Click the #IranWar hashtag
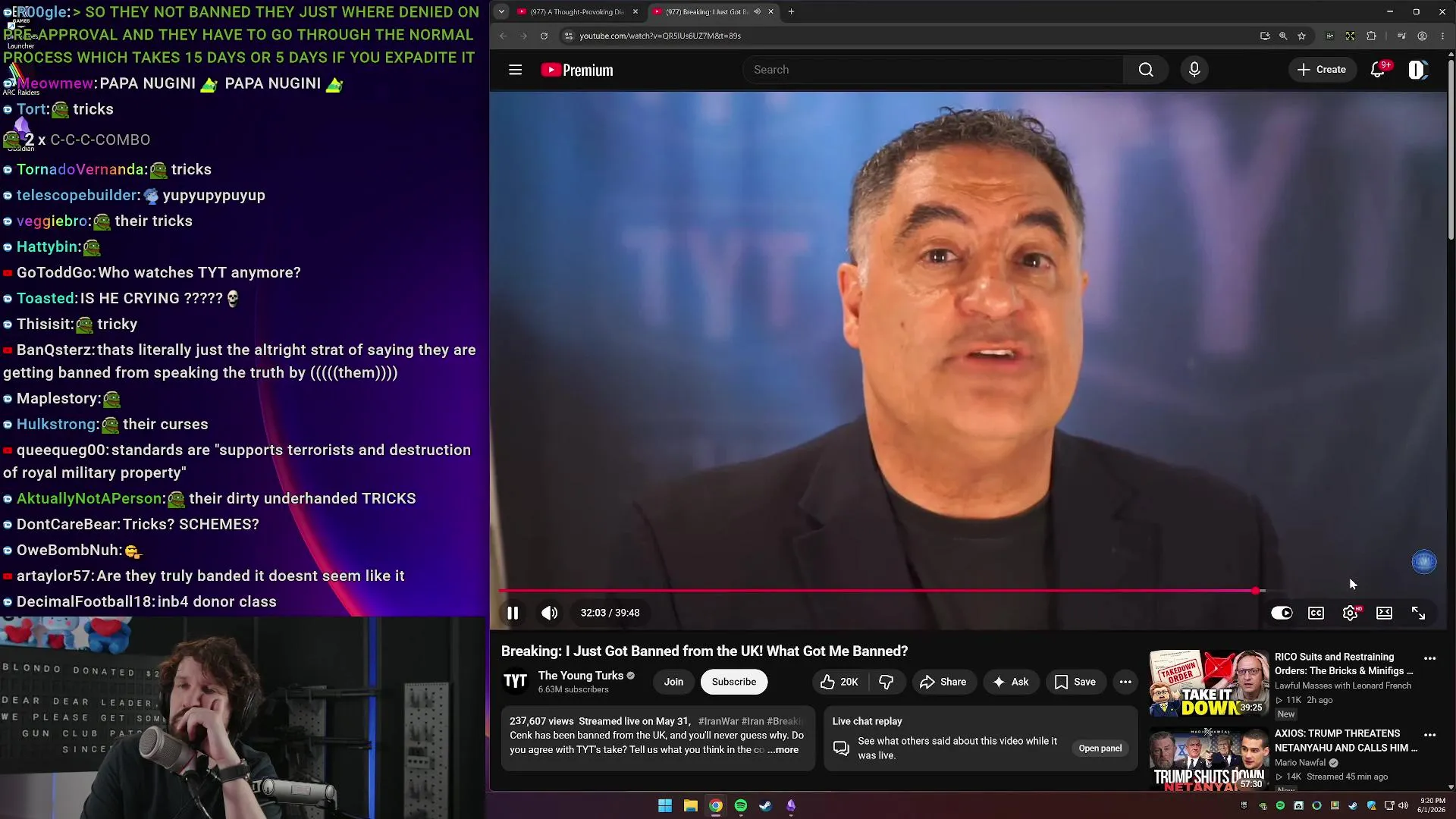This screenshot has height=819, width=1456. pyautogui.click(x=717, y=721)
